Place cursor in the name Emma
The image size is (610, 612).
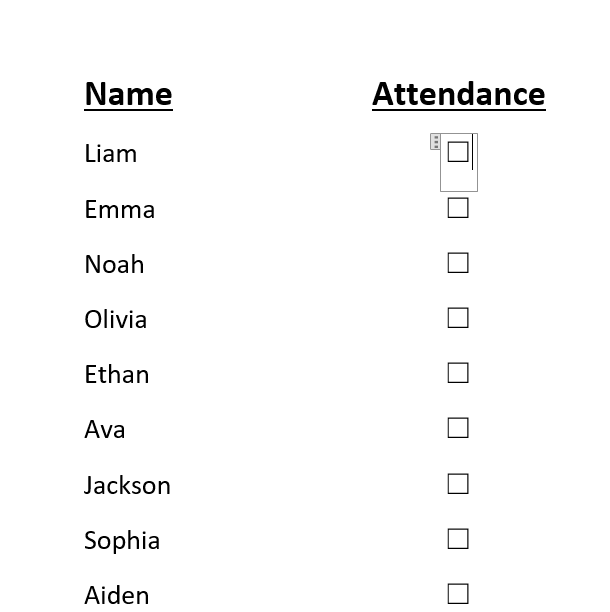pos(119,209)
